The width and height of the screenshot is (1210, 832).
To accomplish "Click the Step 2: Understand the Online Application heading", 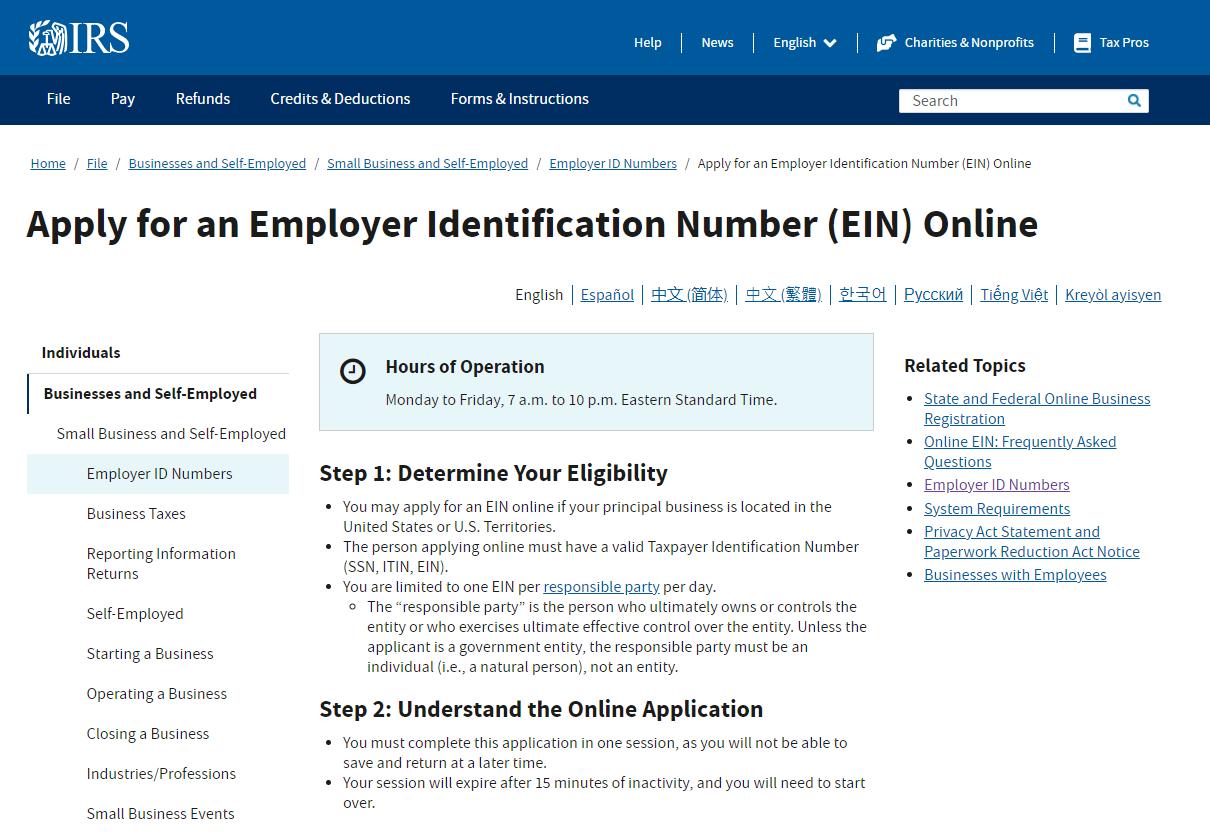I will (541, 709).
